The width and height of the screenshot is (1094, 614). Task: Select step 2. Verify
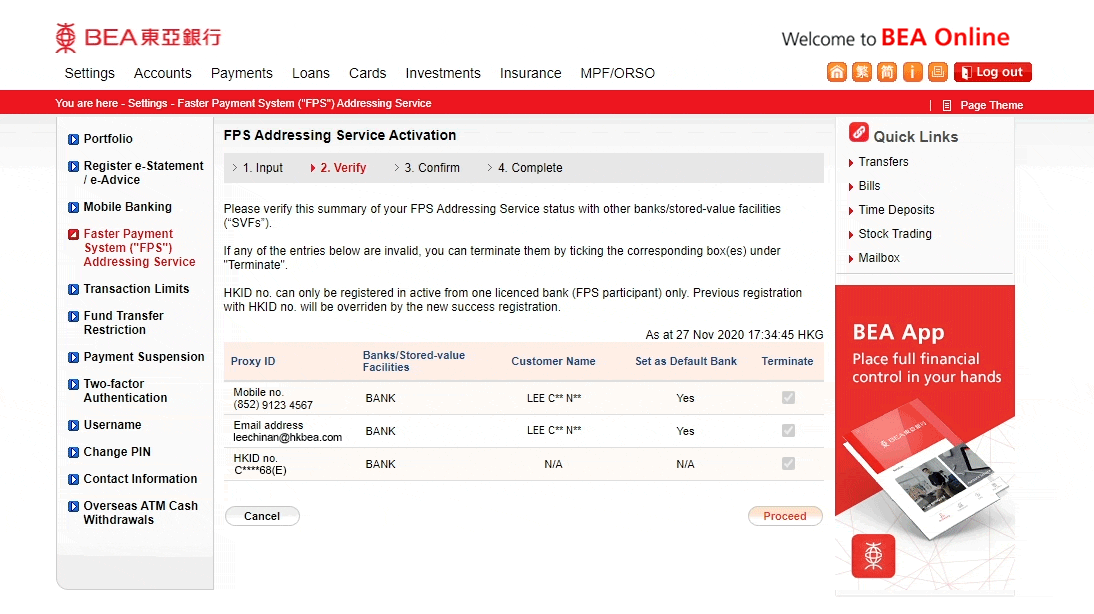343,168
